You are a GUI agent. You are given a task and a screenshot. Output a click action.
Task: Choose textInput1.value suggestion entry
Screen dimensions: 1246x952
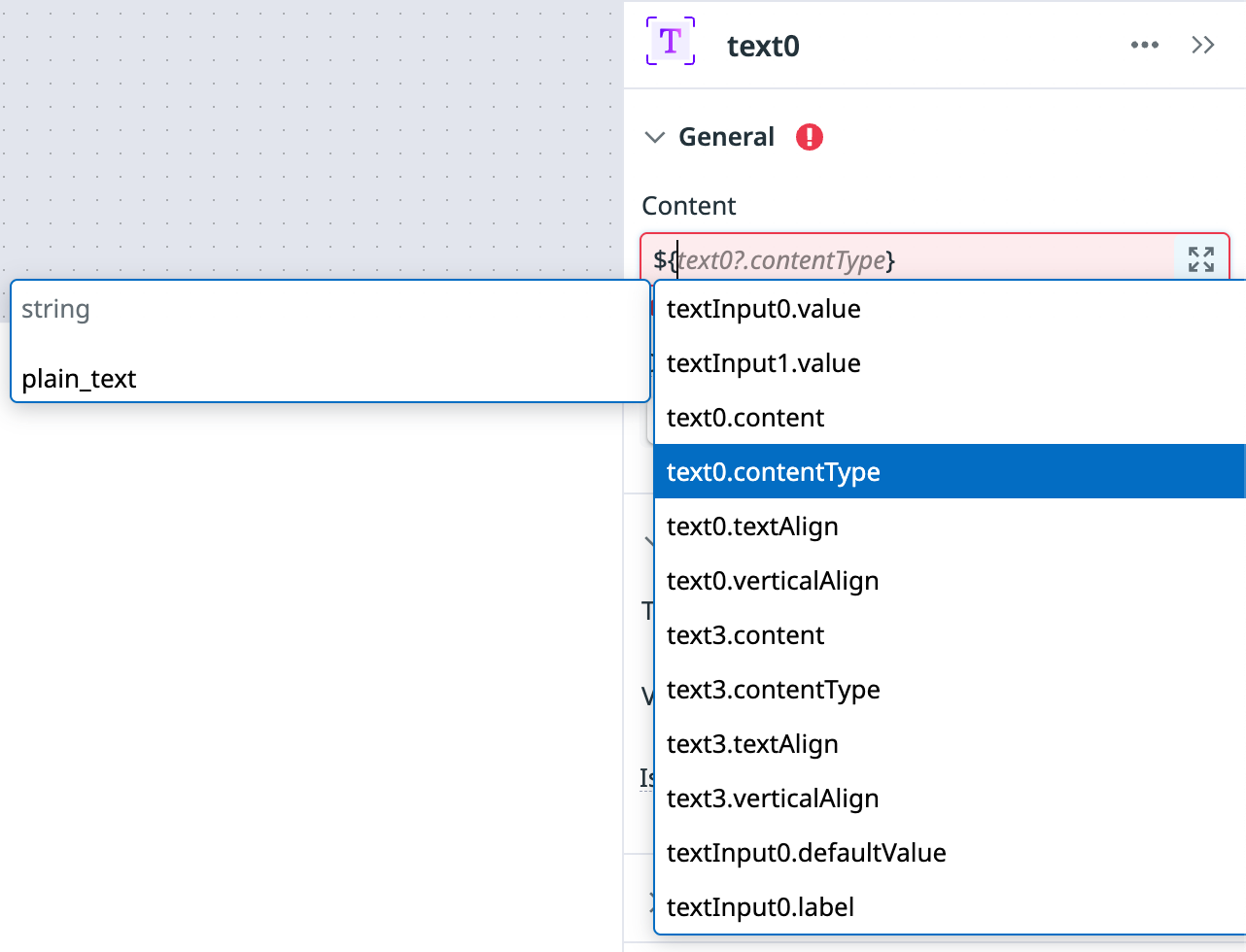(763, 363)
